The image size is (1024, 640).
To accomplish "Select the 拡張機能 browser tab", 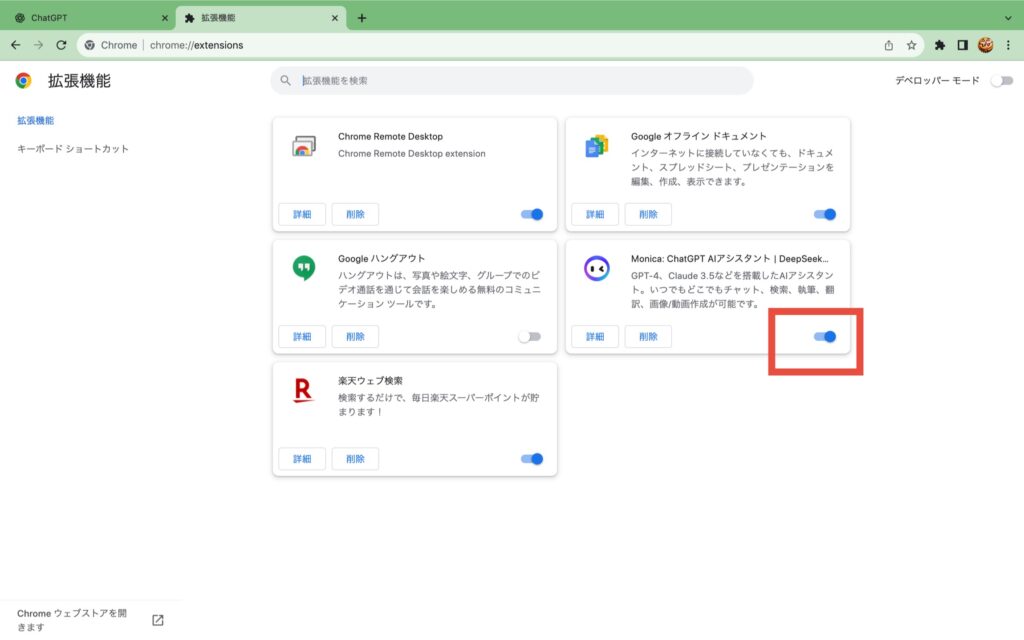I will coord(261,18).
